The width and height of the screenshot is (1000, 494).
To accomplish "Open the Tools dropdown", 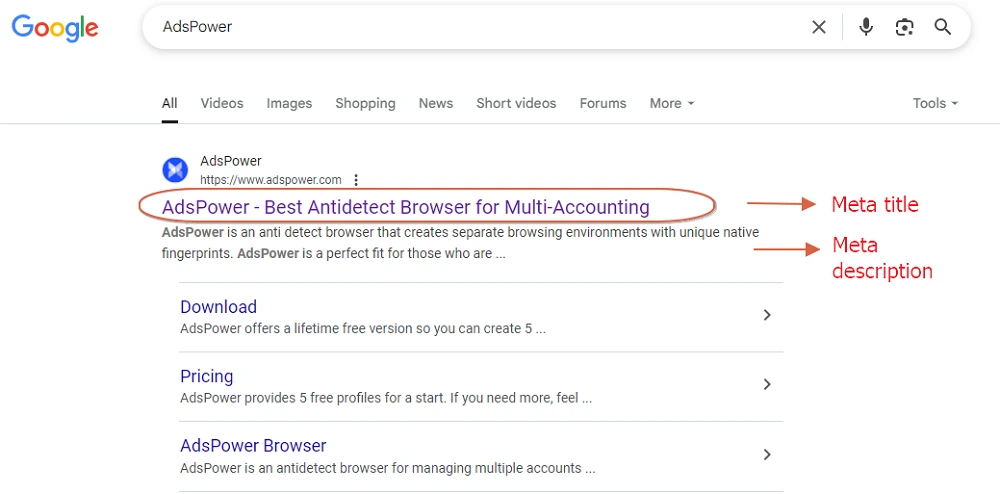I will click(x=935, y=103).
